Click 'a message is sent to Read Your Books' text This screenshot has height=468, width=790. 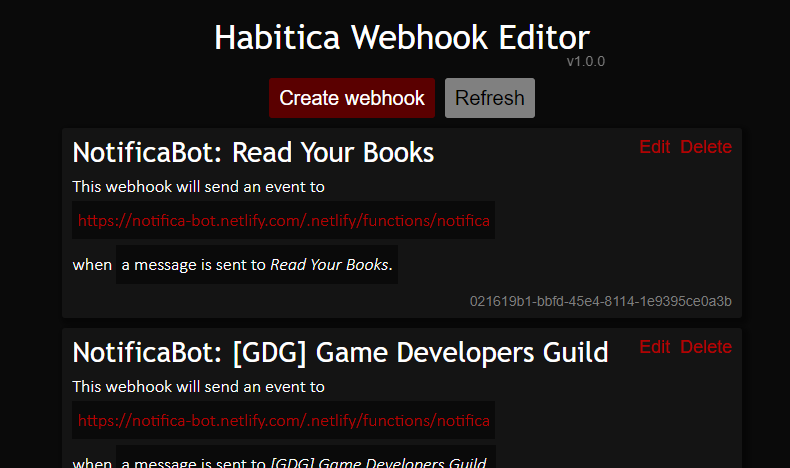(257, 264)
